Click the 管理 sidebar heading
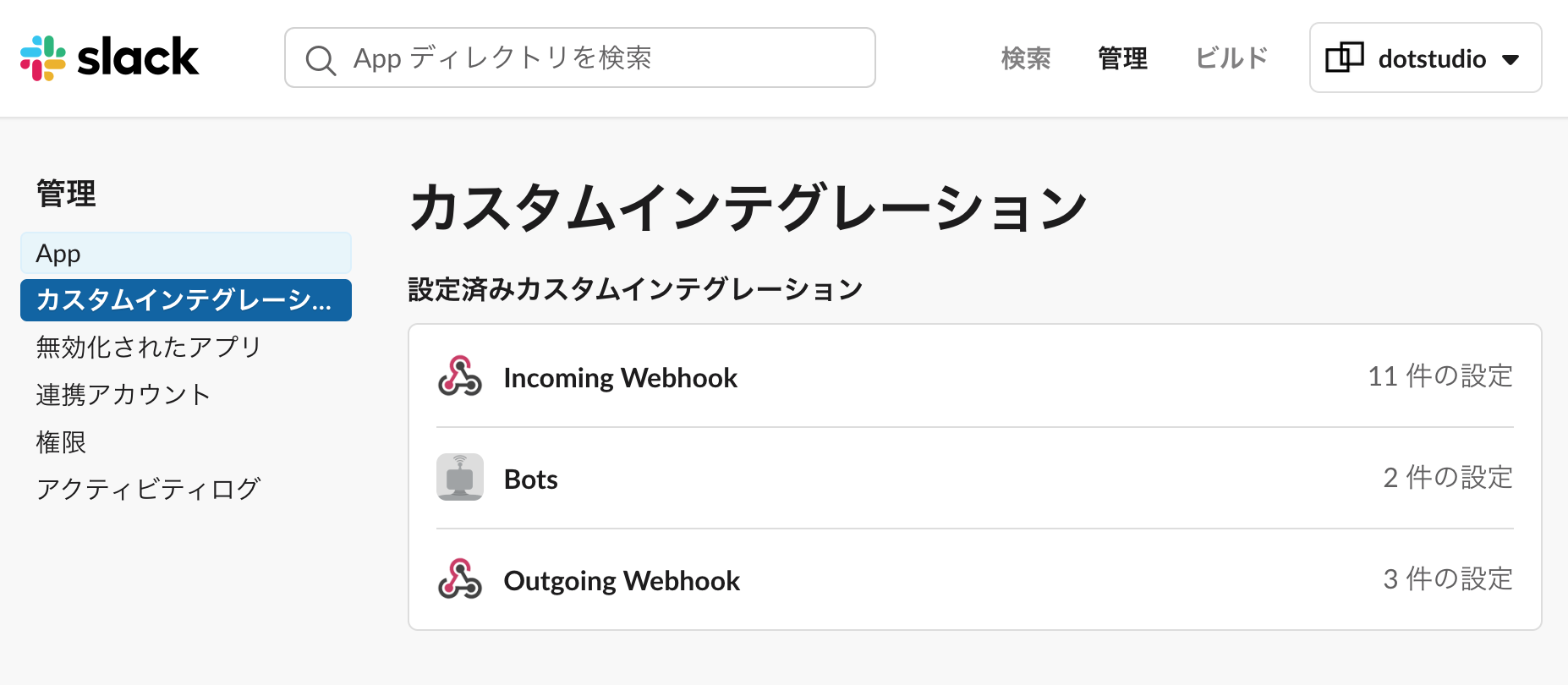This screenshot has height=685, width=1568. (x=66, y=194)
